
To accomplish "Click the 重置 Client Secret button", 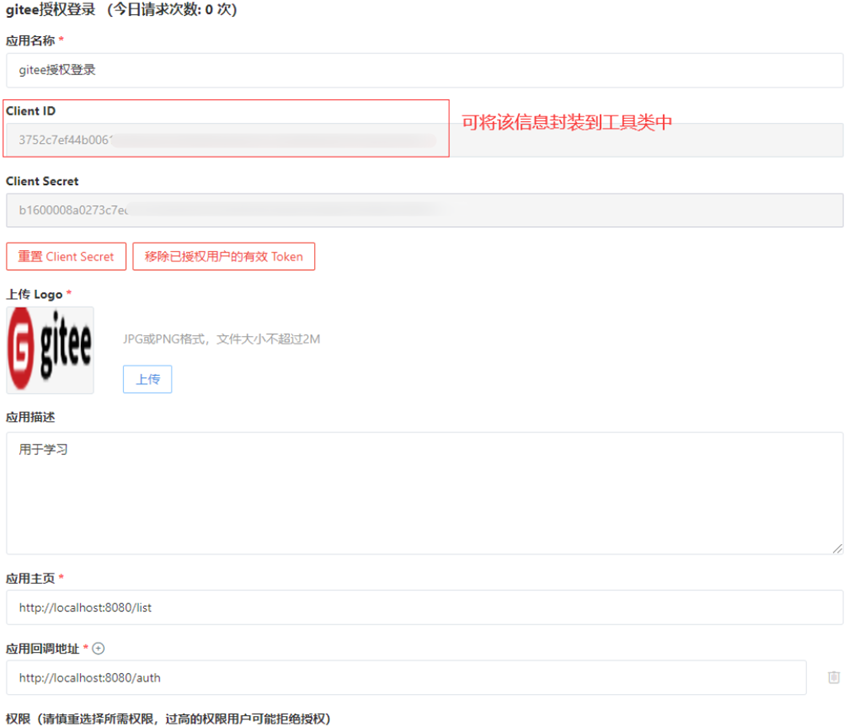I will [65, 256].
